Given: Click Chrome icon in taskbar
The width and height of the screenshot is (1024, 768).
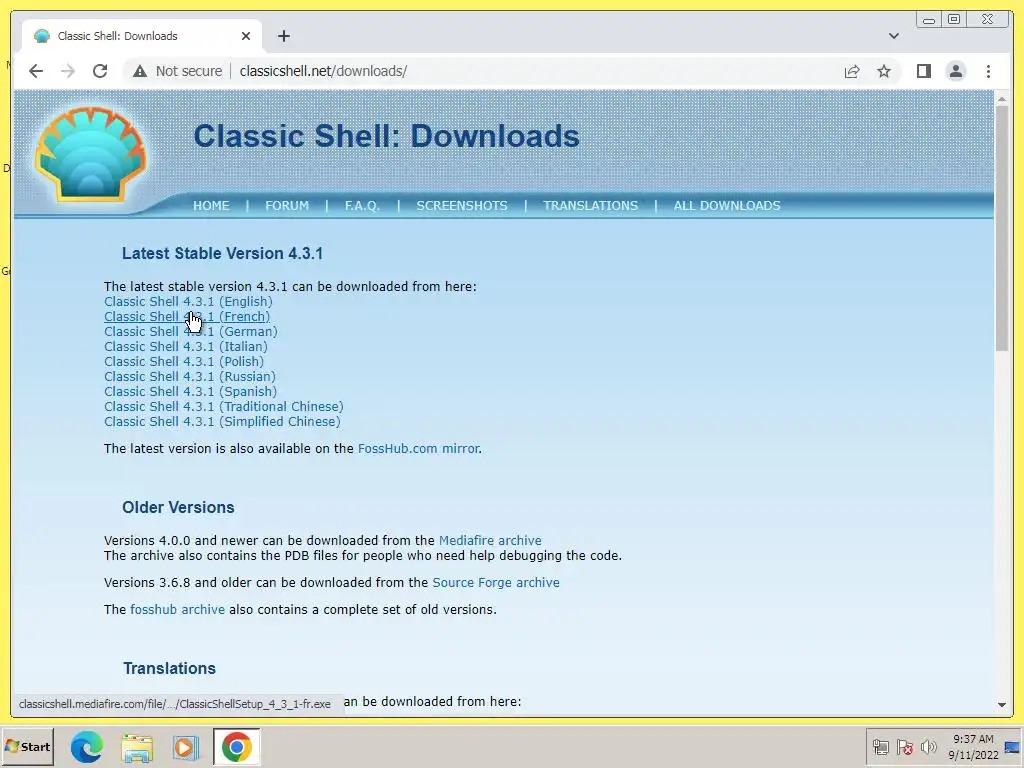Looking at the screenshot, I should coord(236,747).
